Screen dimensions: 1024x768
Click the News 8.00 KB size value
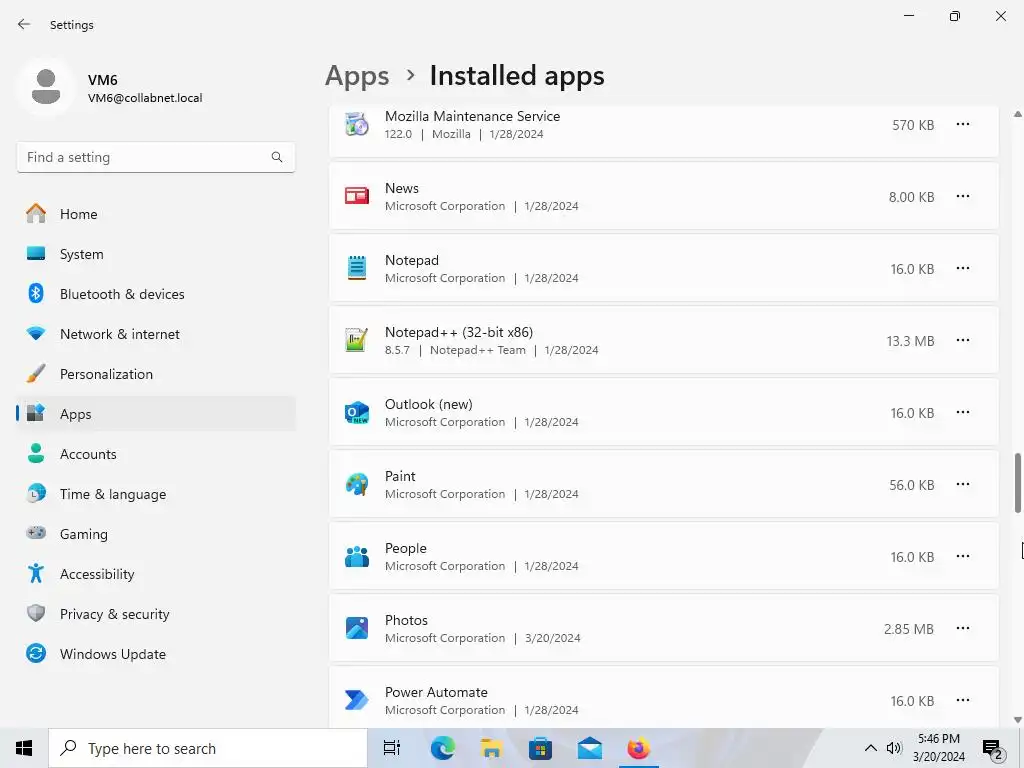coord(912,197)
